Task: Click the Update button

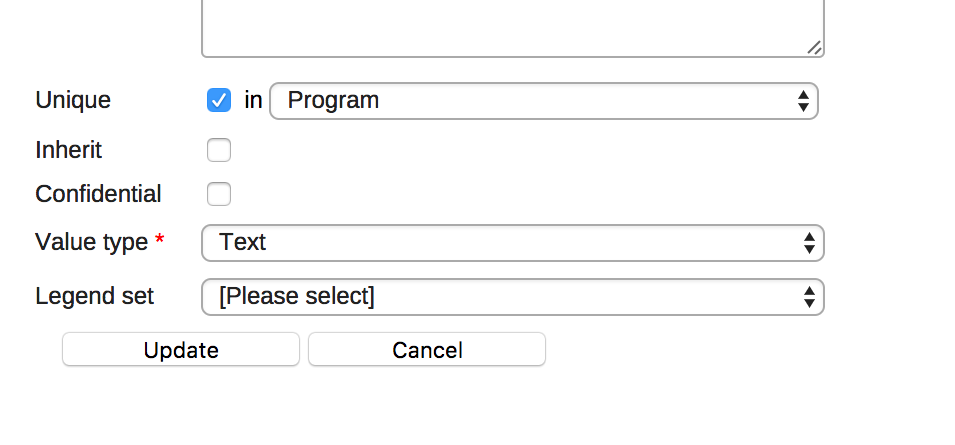Action: pyautogui.click(x=181, y=350)
